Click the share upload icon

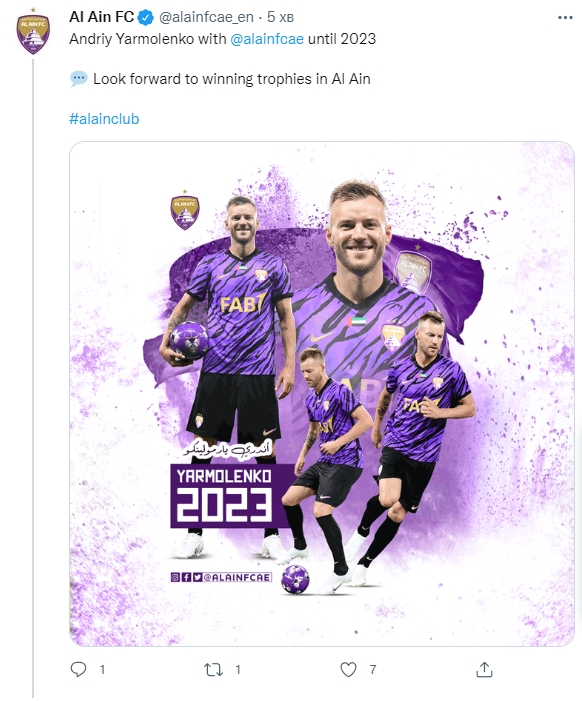click(x=484, y=669)
